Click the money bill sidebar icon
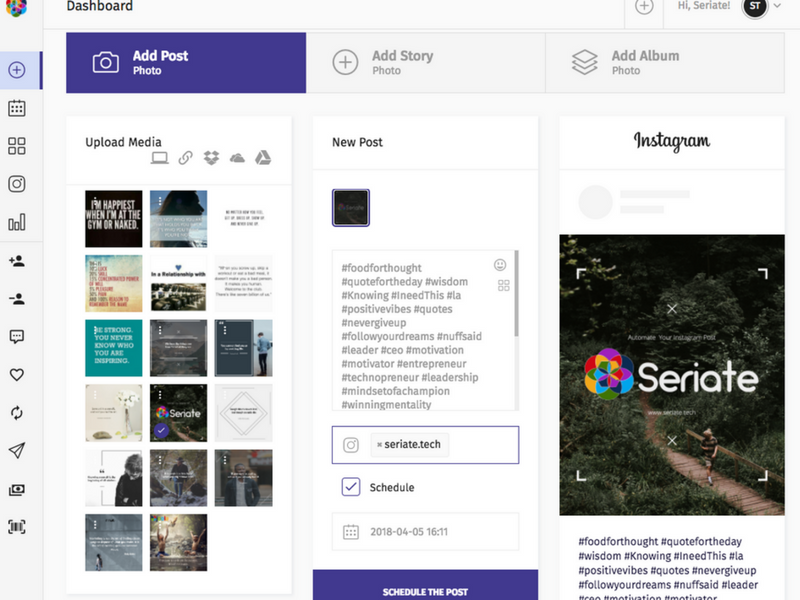The width and height of the screenshot is (800, 600). point(17,490)
